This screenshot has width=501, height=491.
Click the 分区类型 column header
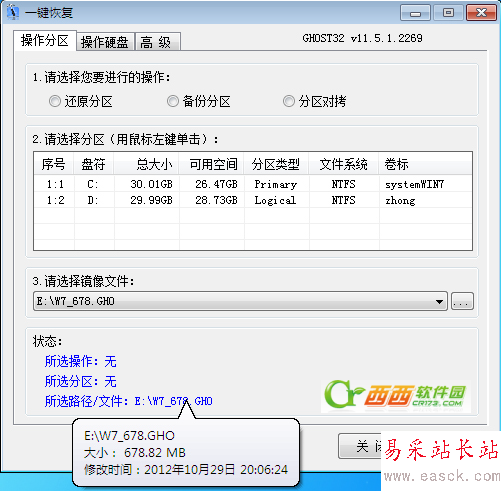(276, 164)
